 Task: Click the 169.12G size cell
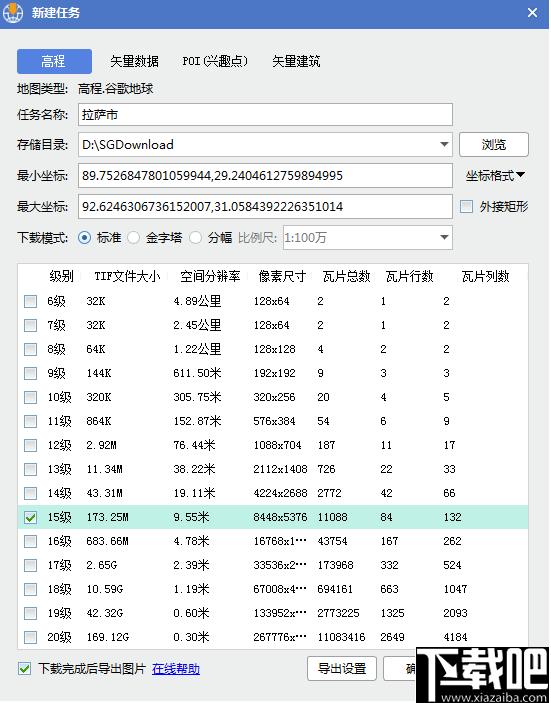(108, 637)
